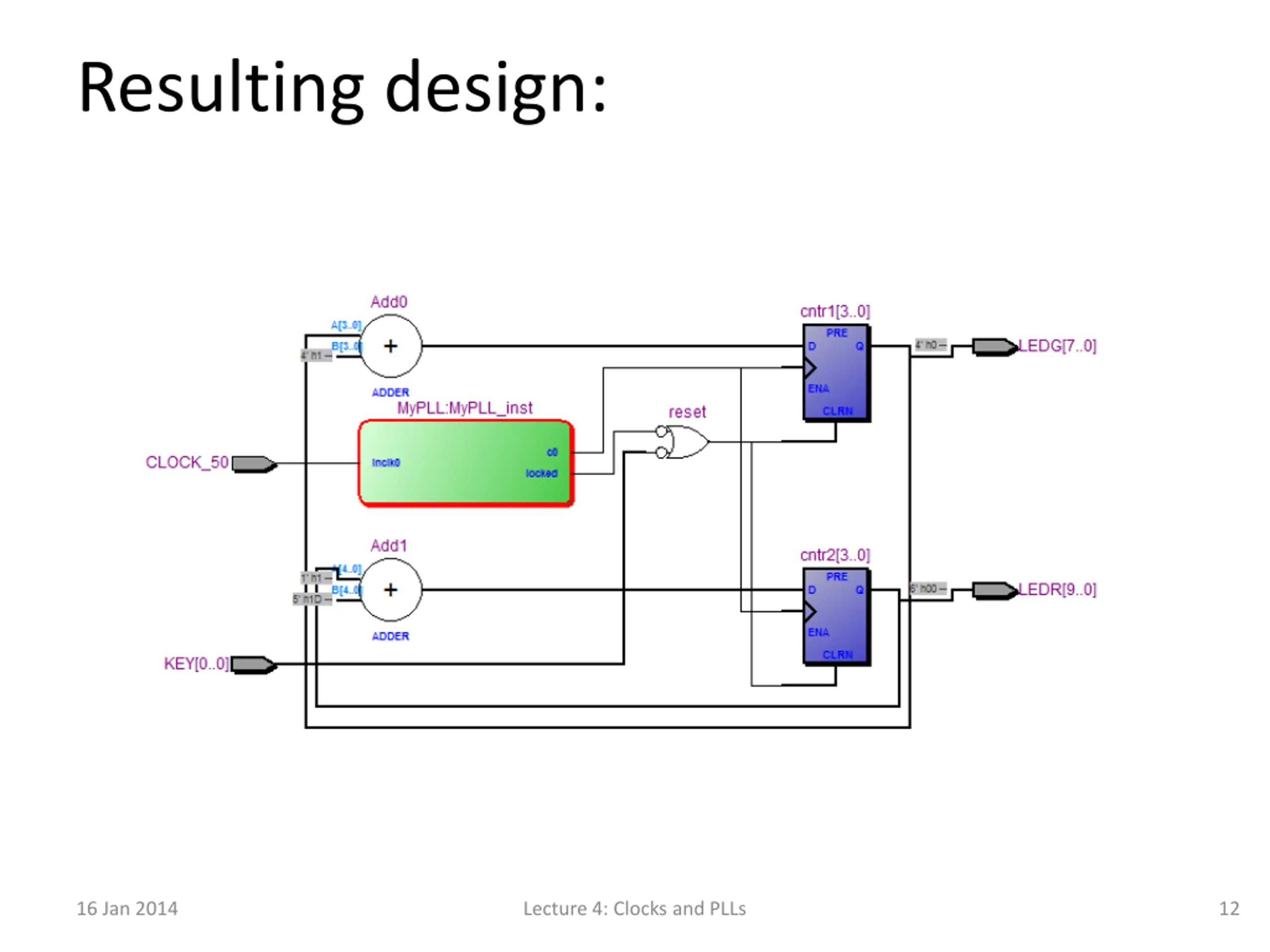Click the LEDG[7..0] output pin symbol
1270x952 pixels.
pos(995,347)
